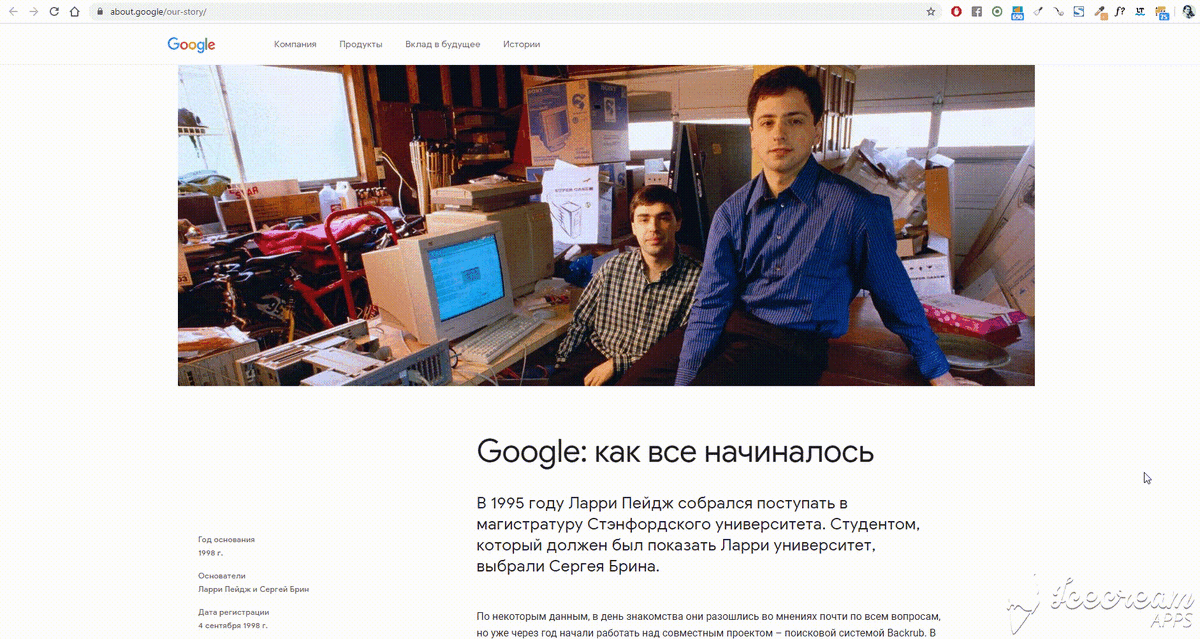
Task: Go to browser home page
Action: (75, 11)
